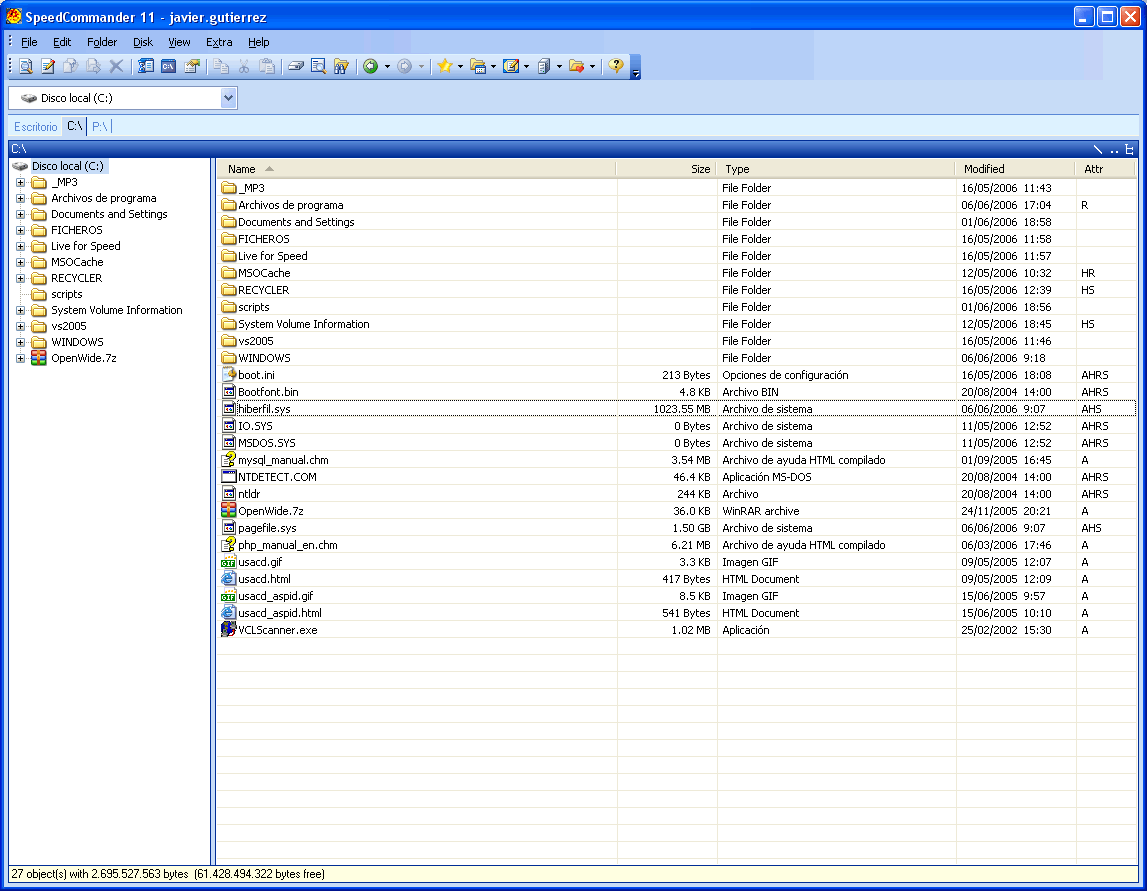
Task: Open the folder history dropdown arrow
Action: tap(493, 67)
